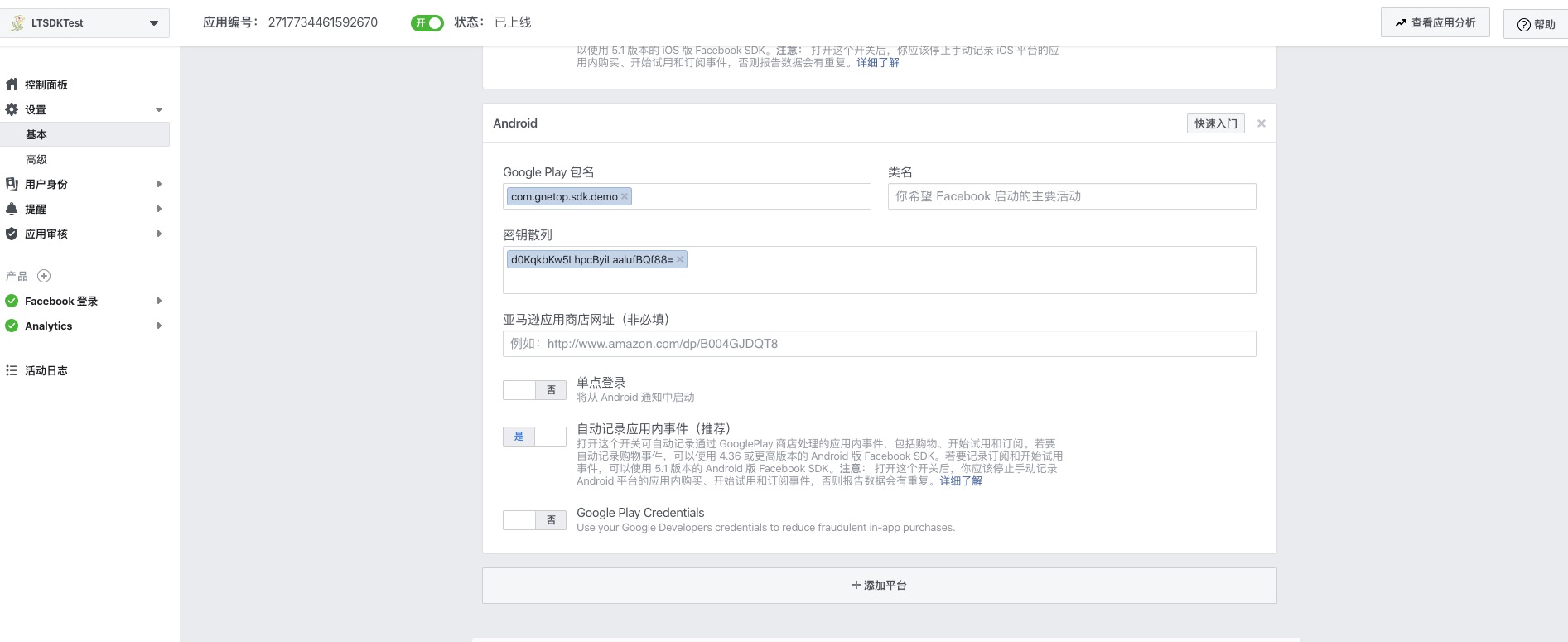Expand 提醒 submenu arrow
This screenshot has width=1568, height=642.
point(159,209)
